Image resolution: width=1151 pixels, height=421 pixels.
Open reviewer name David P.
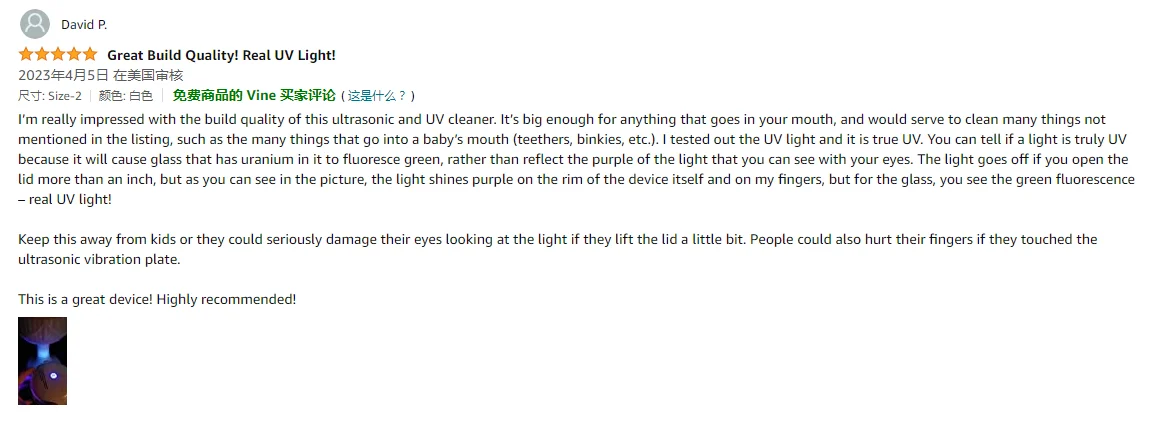click(84, 24)
